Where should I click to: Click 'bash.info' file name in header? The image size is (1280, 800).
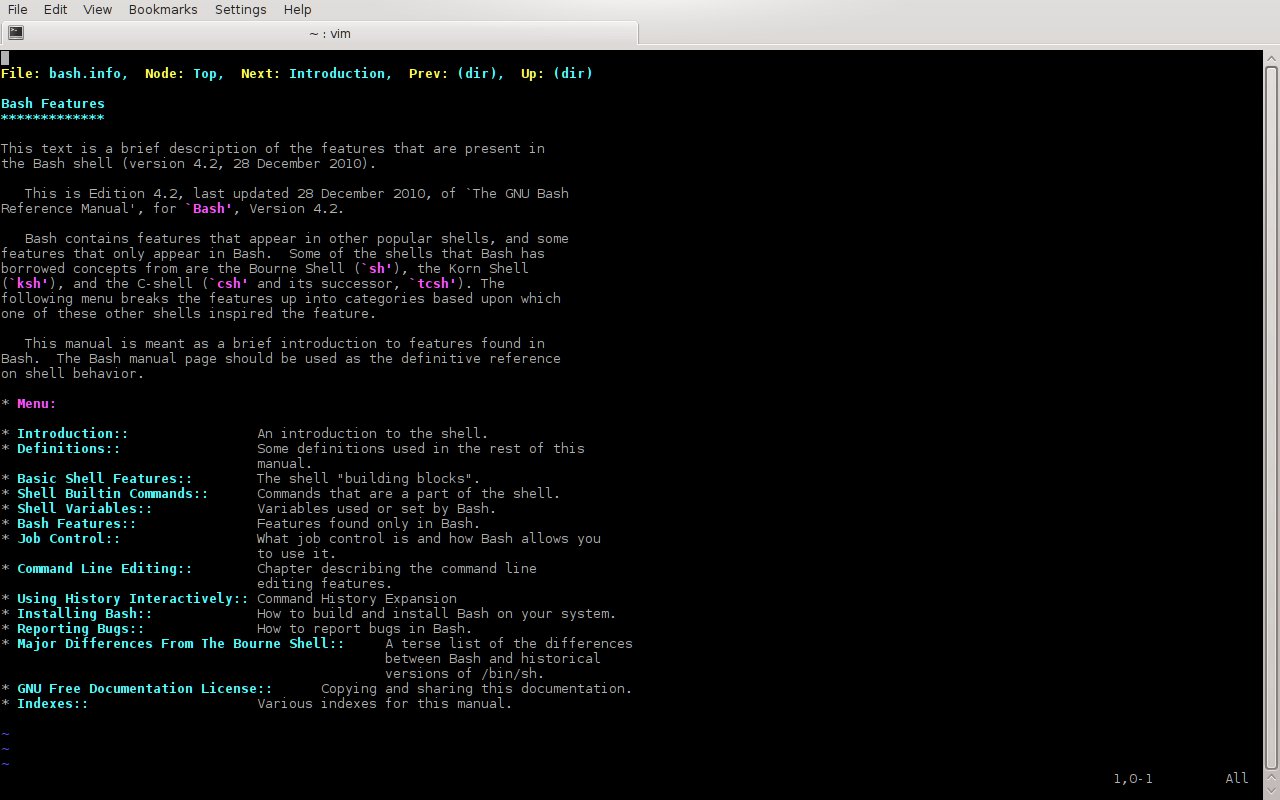(85, 73)
